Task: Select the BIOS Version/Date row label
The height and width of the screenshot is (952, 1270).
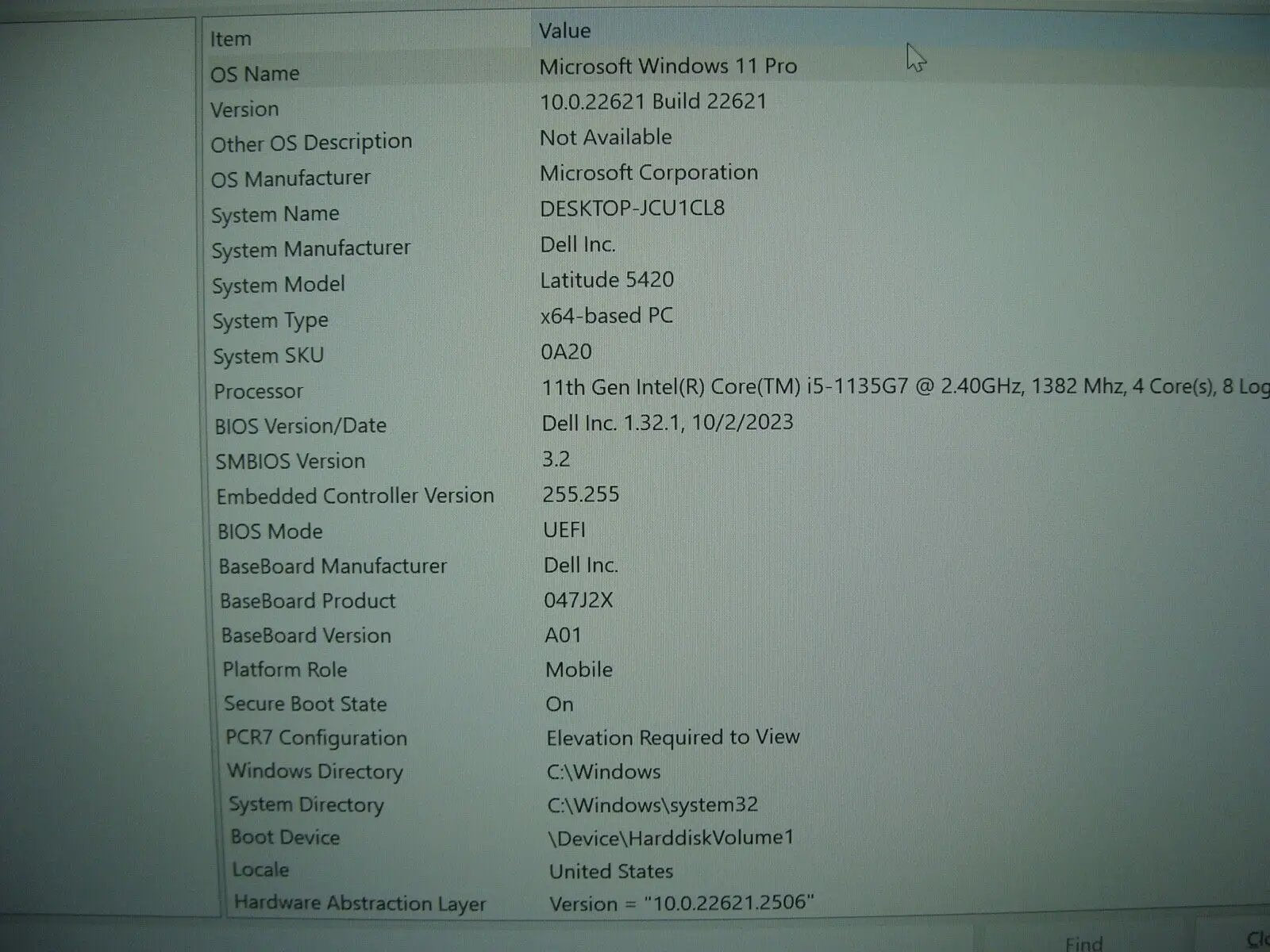Action: tap(300, 426)
